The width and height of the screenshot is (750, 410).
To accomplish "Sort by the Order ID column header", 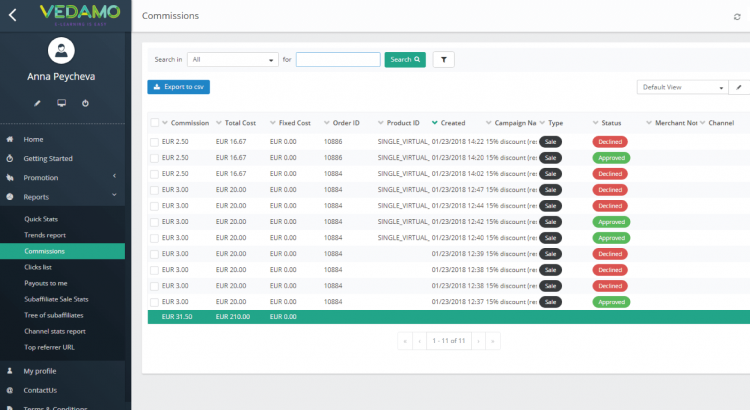I will [x=346, y=123].
